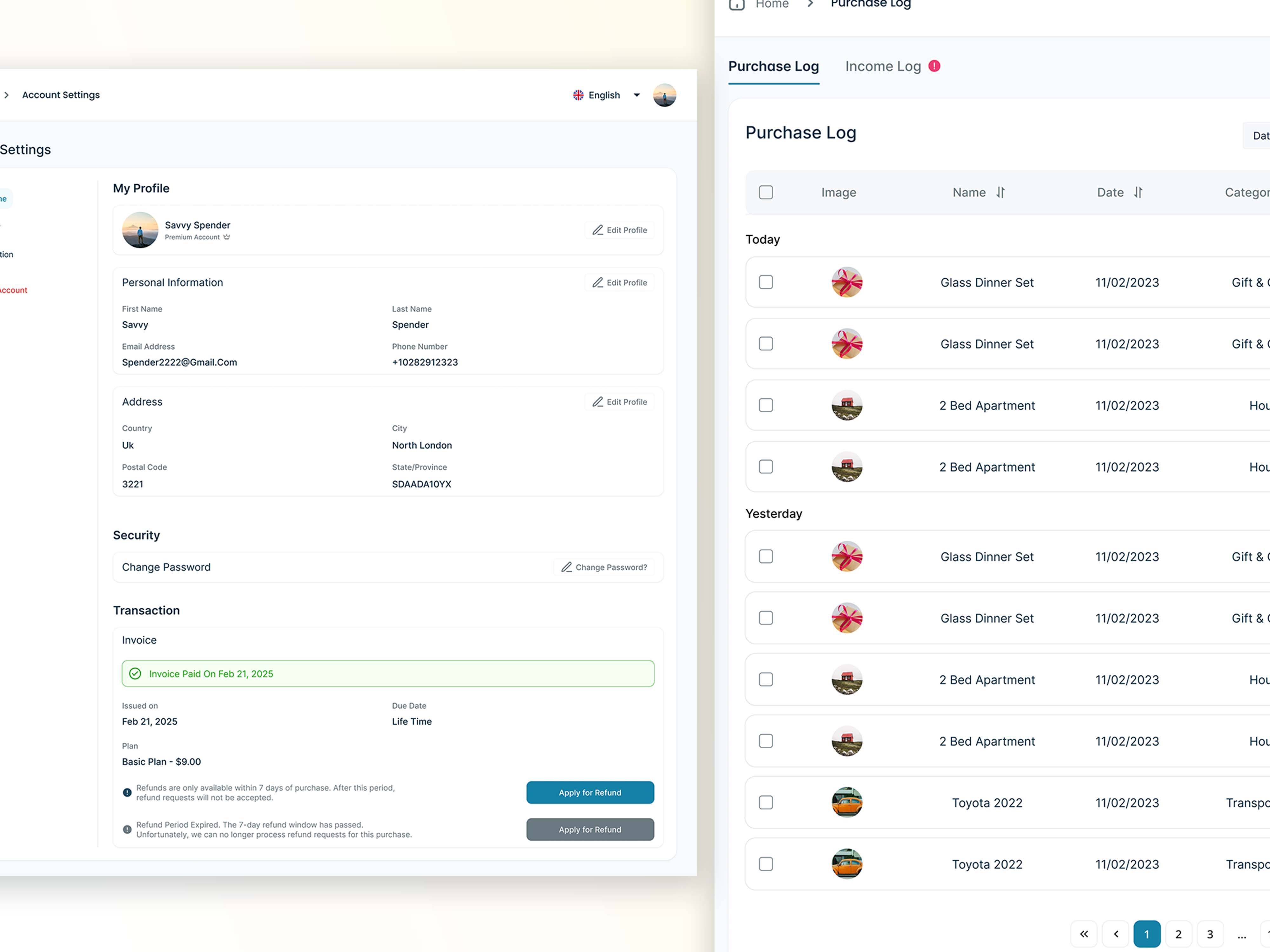Click the UK flag icon next to English

pos(578,95)
